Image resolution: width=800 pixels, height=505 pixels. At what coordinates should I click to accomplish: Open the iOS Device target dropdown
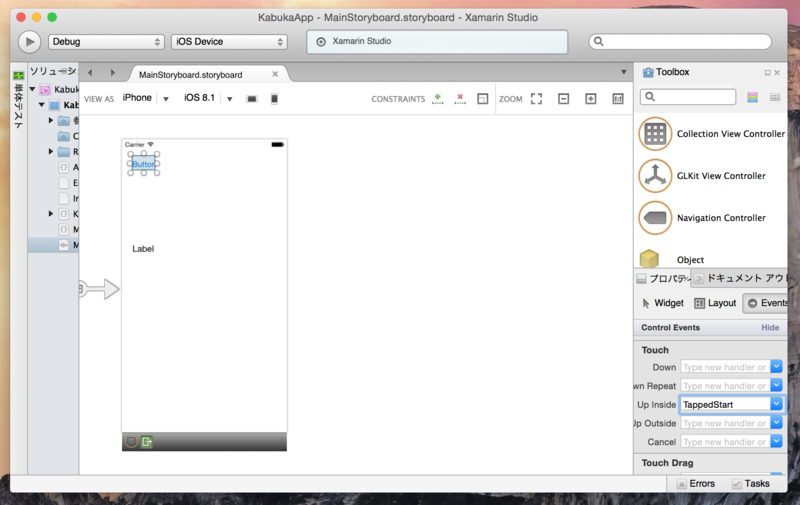(229, 42)
